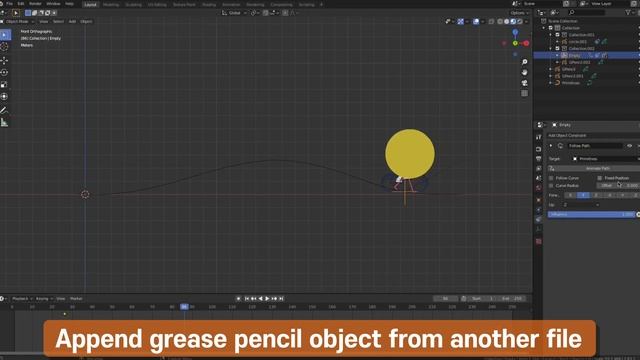Image resolution: width=640 pixels, height=360 pixels.
Task: Select the Annotate tool
Action: tap(4, 110)
